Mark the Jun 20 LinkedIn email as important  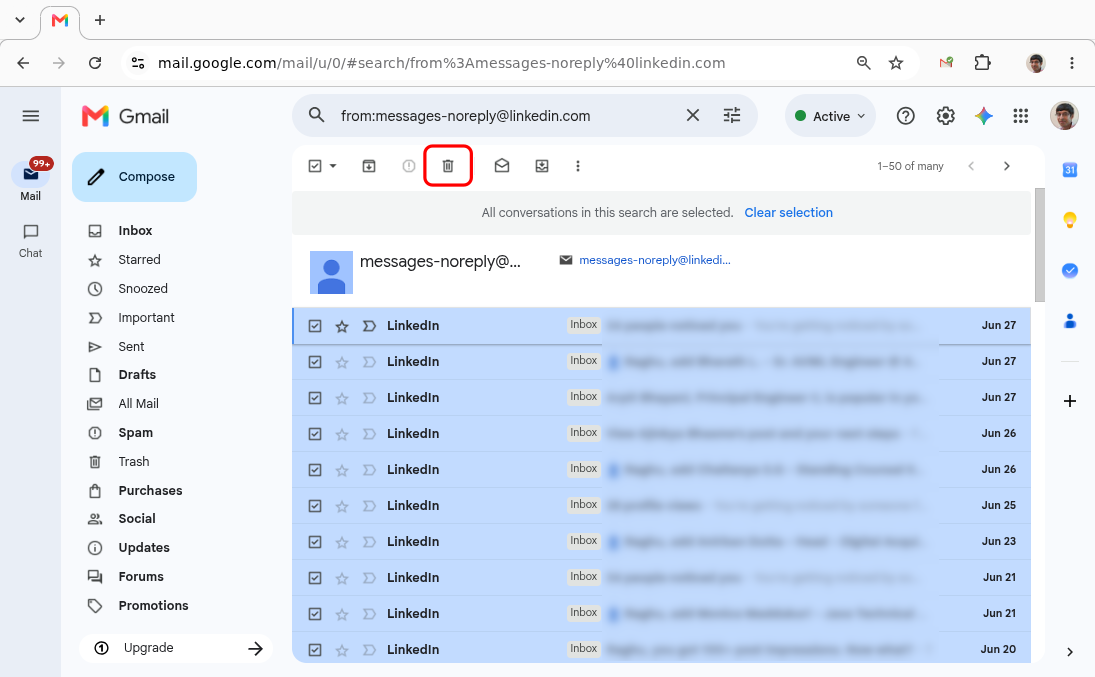[x=369, y=650]
